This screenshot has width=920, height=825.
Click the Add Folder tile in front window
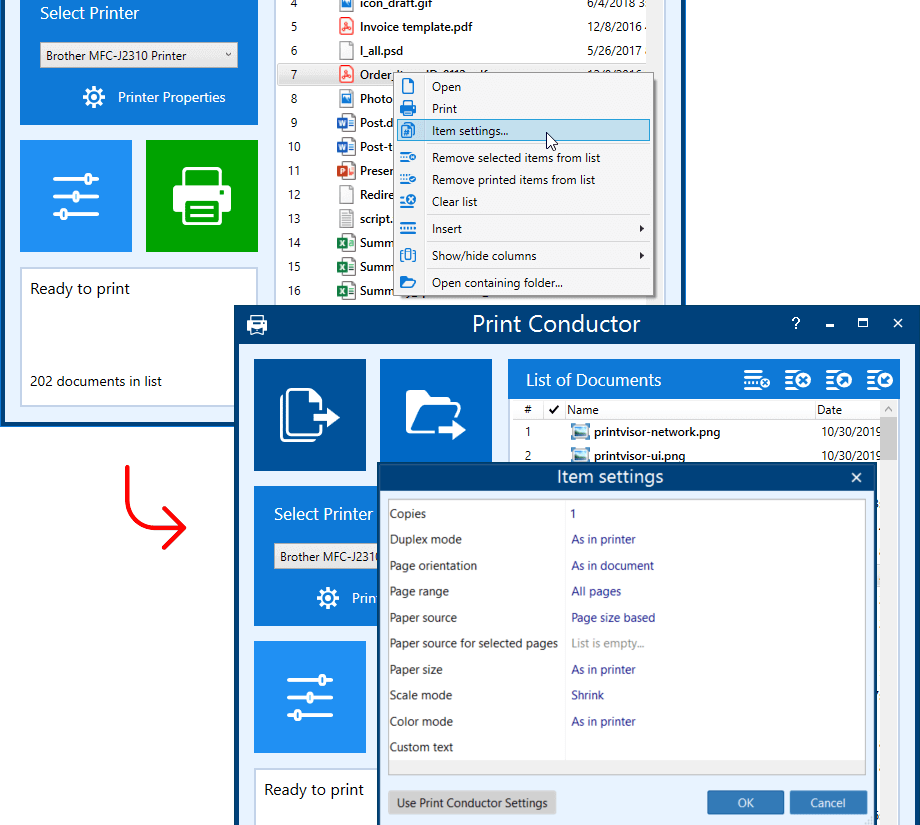tap(436, 411)
